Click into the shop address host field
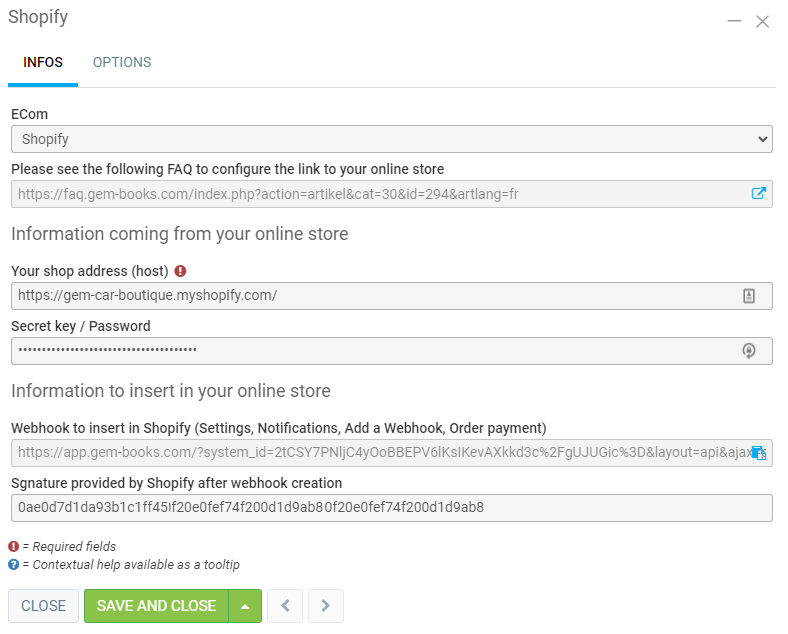Image resolution: width=788 pixels, height=634 pixels. (x=370, y=296)
